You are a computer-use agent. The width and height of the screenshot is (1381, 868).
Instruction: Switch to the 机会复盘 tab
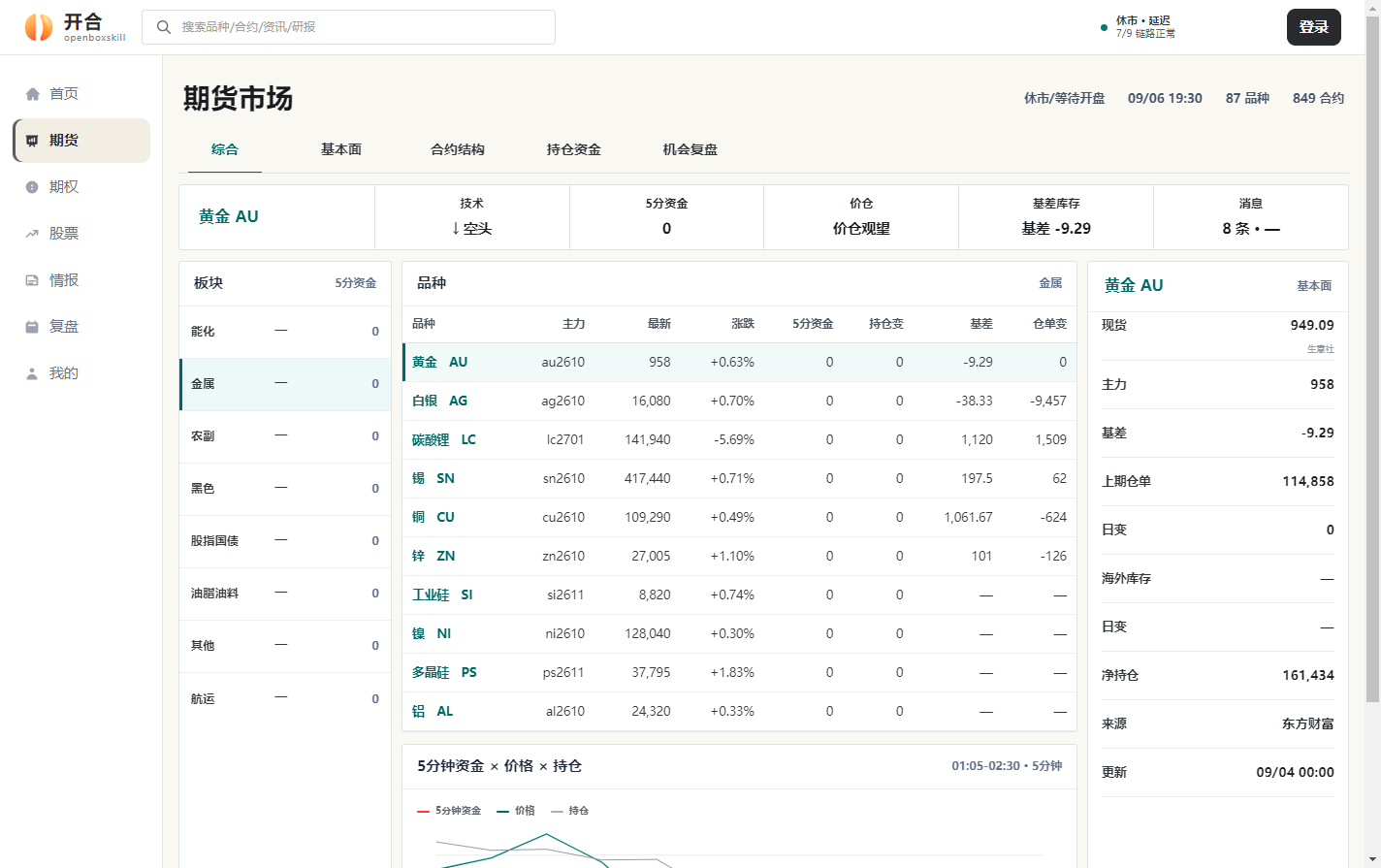pos(690,149)
